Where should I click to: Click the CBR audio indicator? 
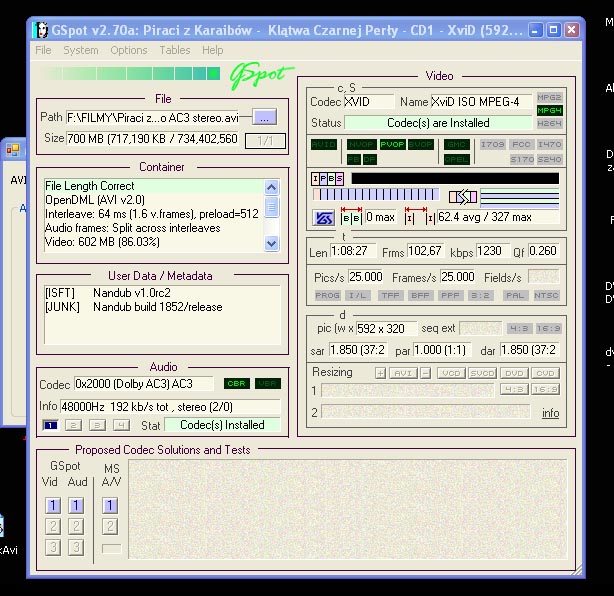click(237, 384)
